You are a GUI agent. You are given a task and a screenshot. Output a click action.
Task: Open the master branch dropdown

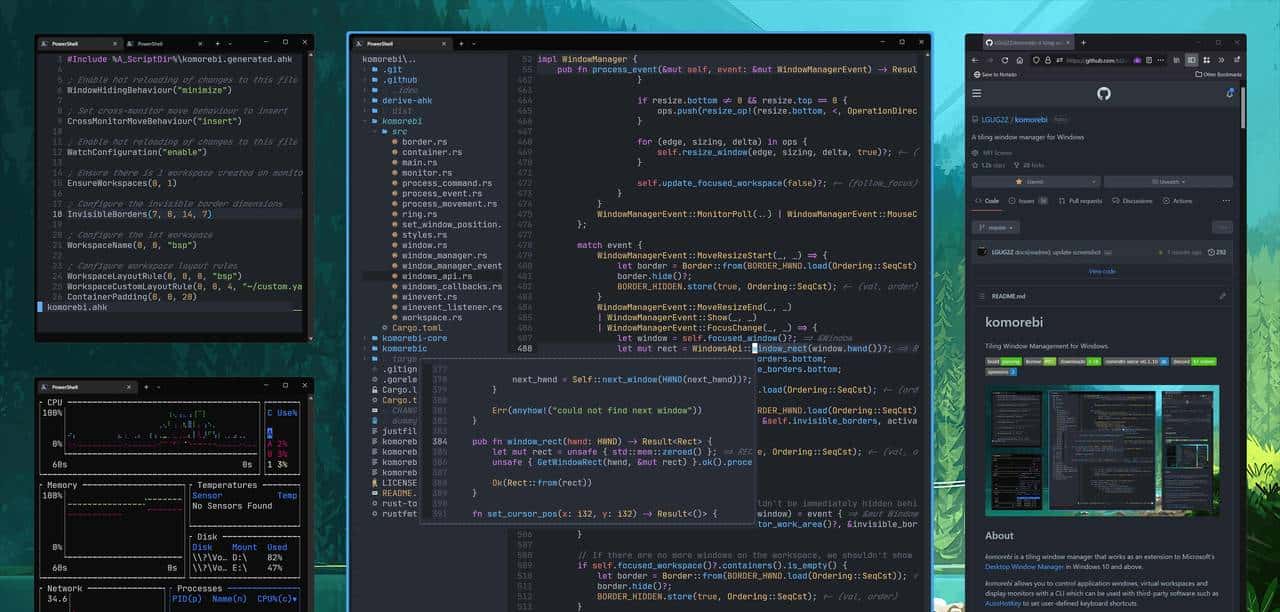point(995,228)
